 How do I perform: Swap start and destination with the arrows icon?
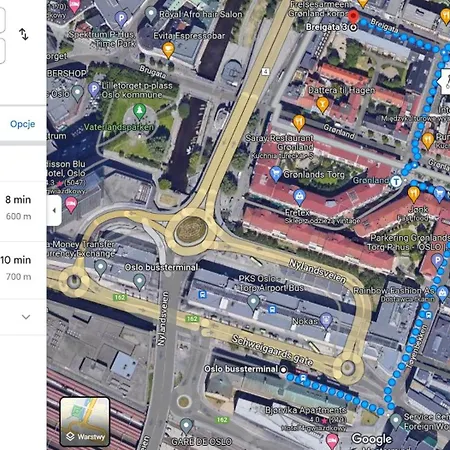click(x=24, y=34)
